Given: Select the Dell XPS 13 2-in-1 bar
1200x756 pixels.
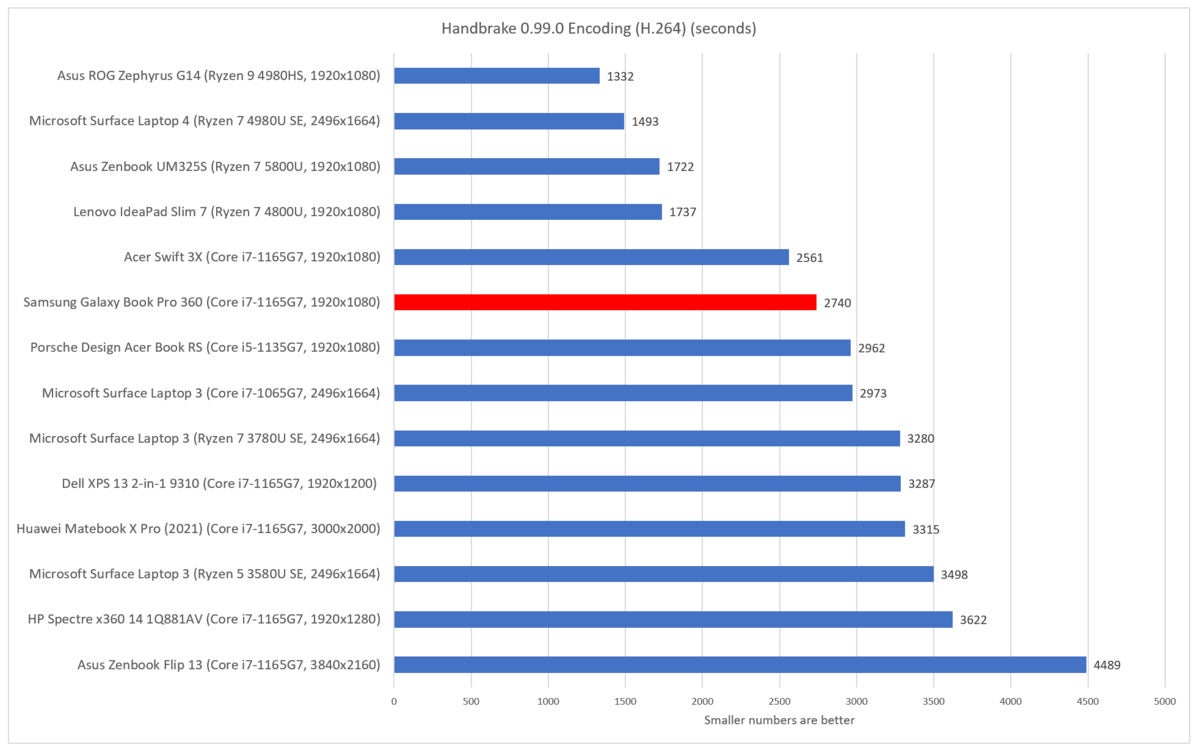Looking at the screenshot, I should coord(648,484).
